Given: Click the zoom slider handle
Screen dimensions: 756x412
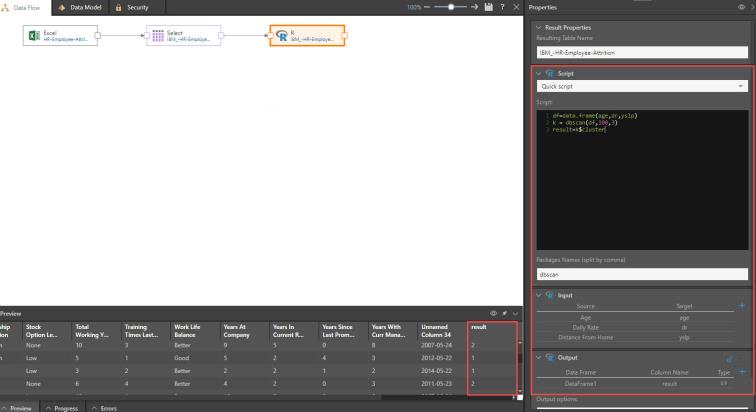Looking at the screenshot, I should [x=451, y=7].
